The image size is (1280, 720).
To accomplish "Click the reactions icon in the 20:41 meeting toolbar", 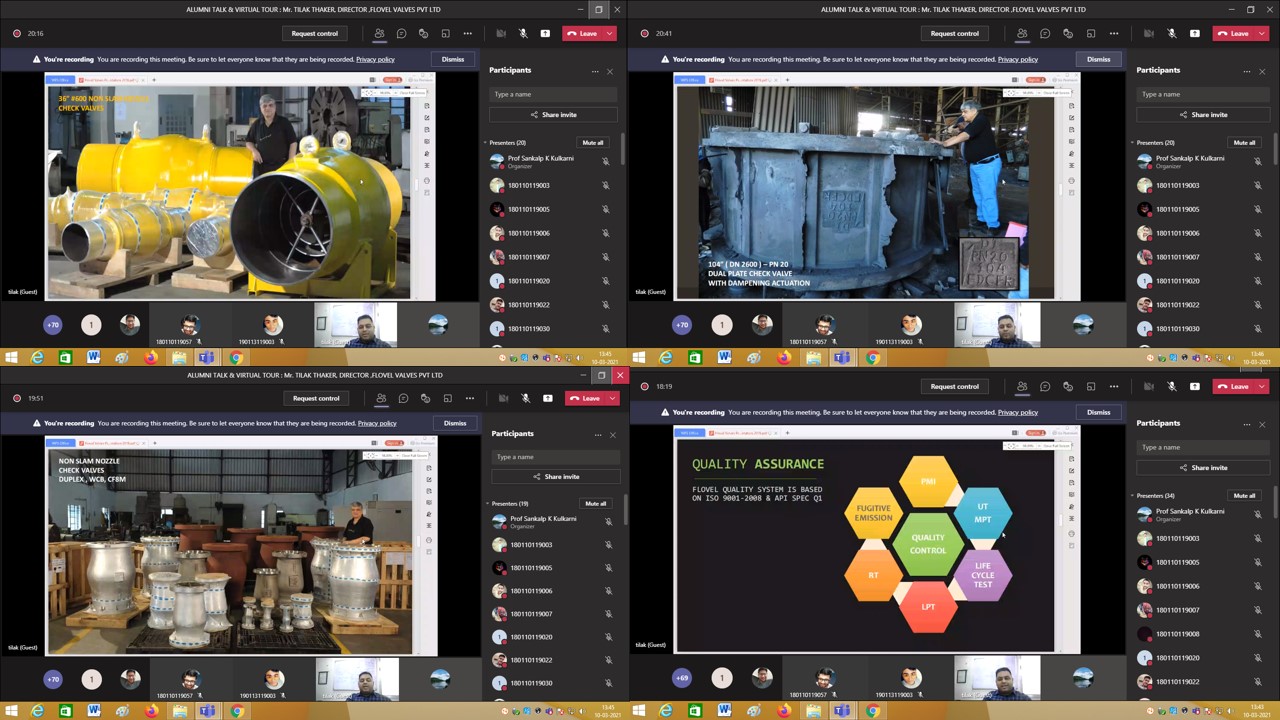I will (1067, 33).
